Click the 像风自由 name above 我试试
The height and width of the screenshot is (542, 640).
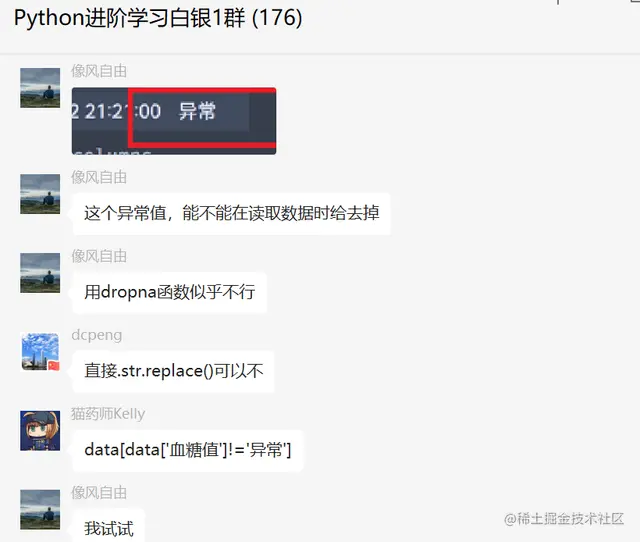click(99, 493)
